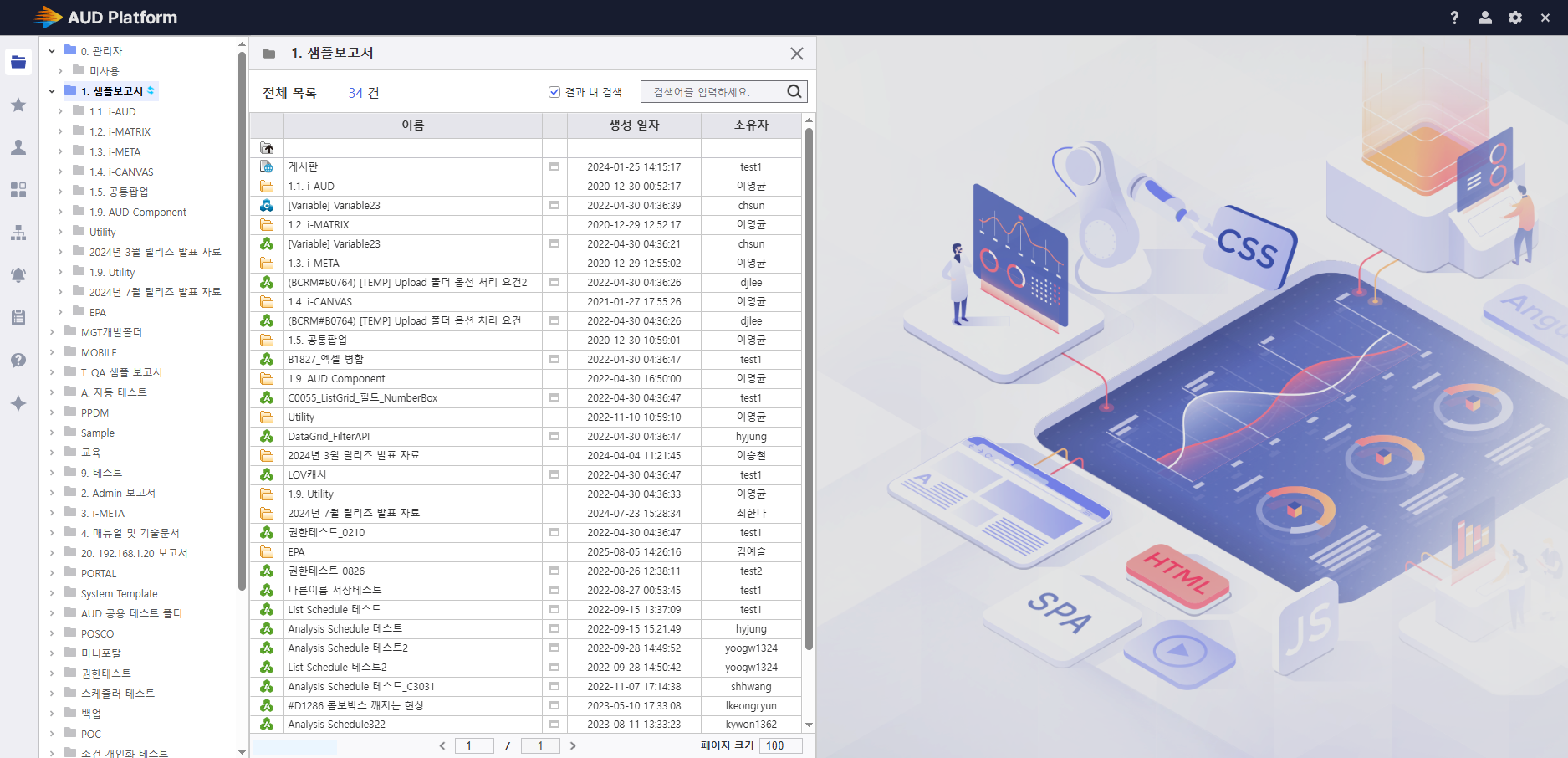Sort by the 생성 일자 column header
Image resolution: width=1568 pixels, height=758 pixels.
634,125
